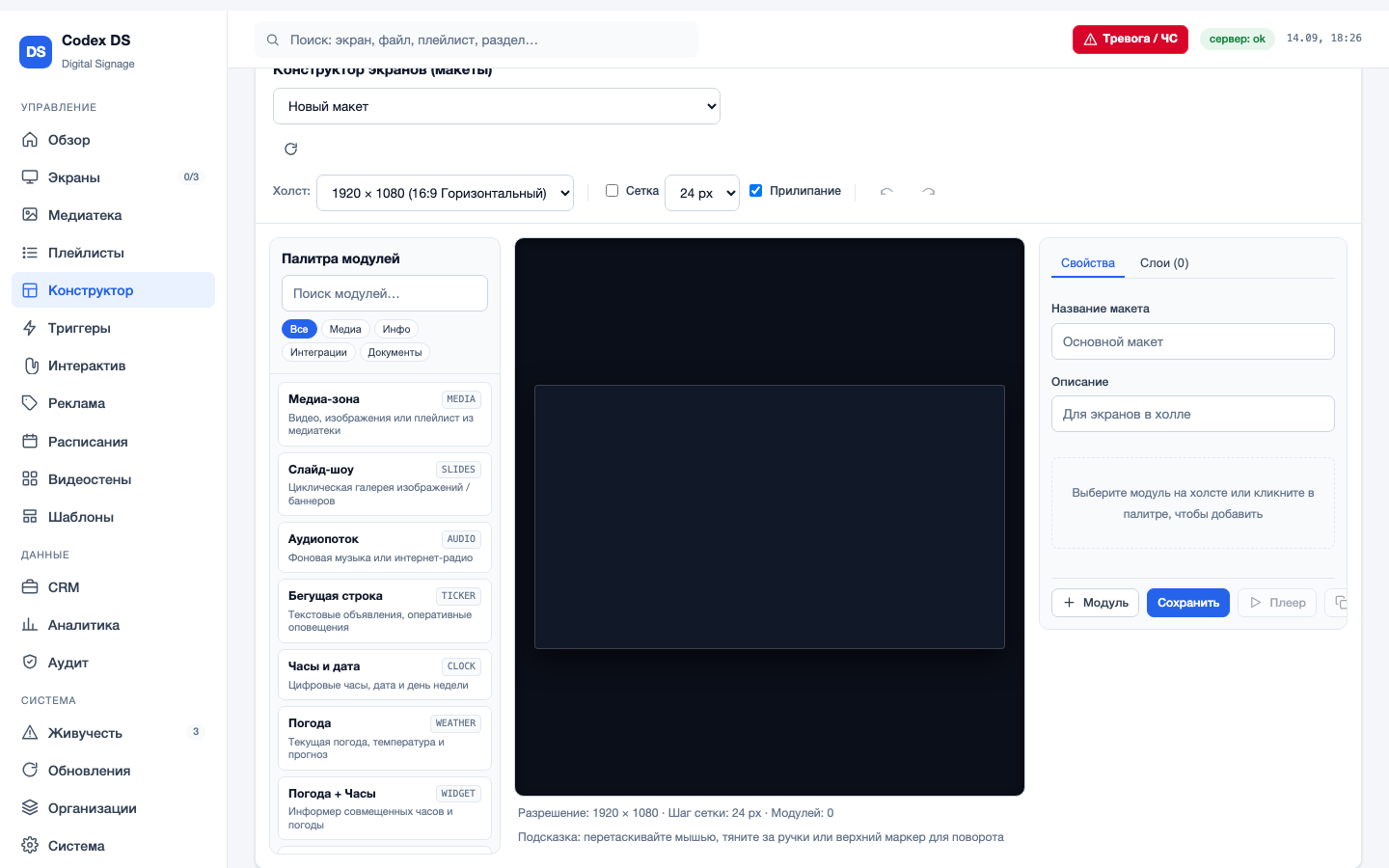Click the Аудит shield icon
The image size is (1389, 868).
point(30,663)
